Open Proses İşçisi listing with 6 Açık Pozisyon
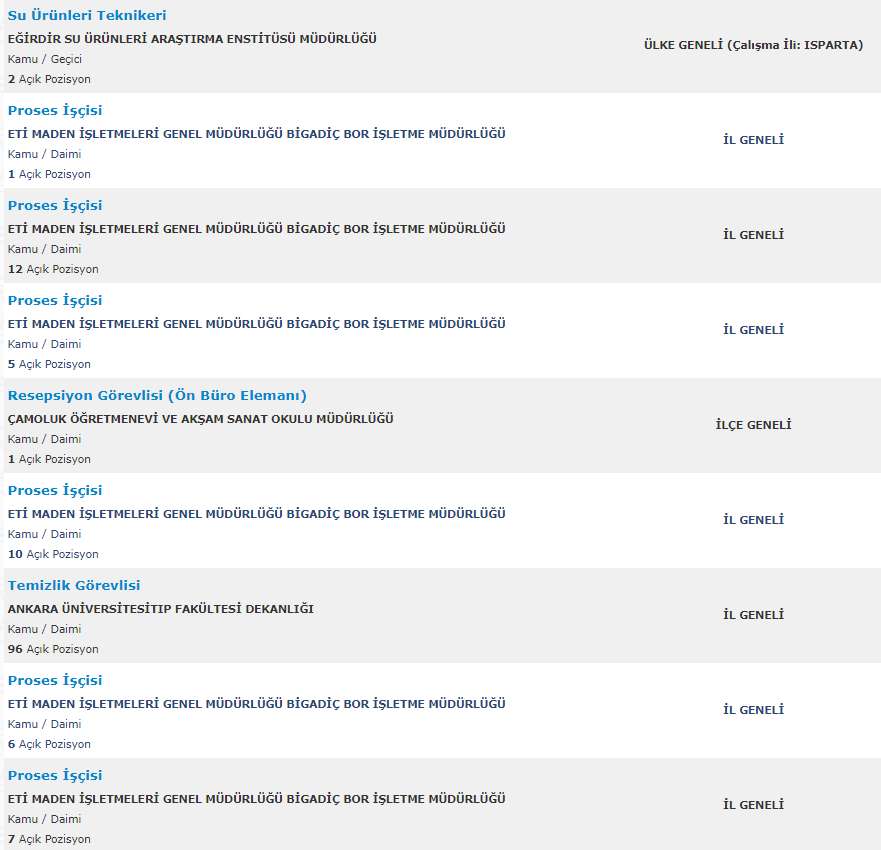This screenshot has height=850, width=881. pyautogui.click(x=55, y=680)
